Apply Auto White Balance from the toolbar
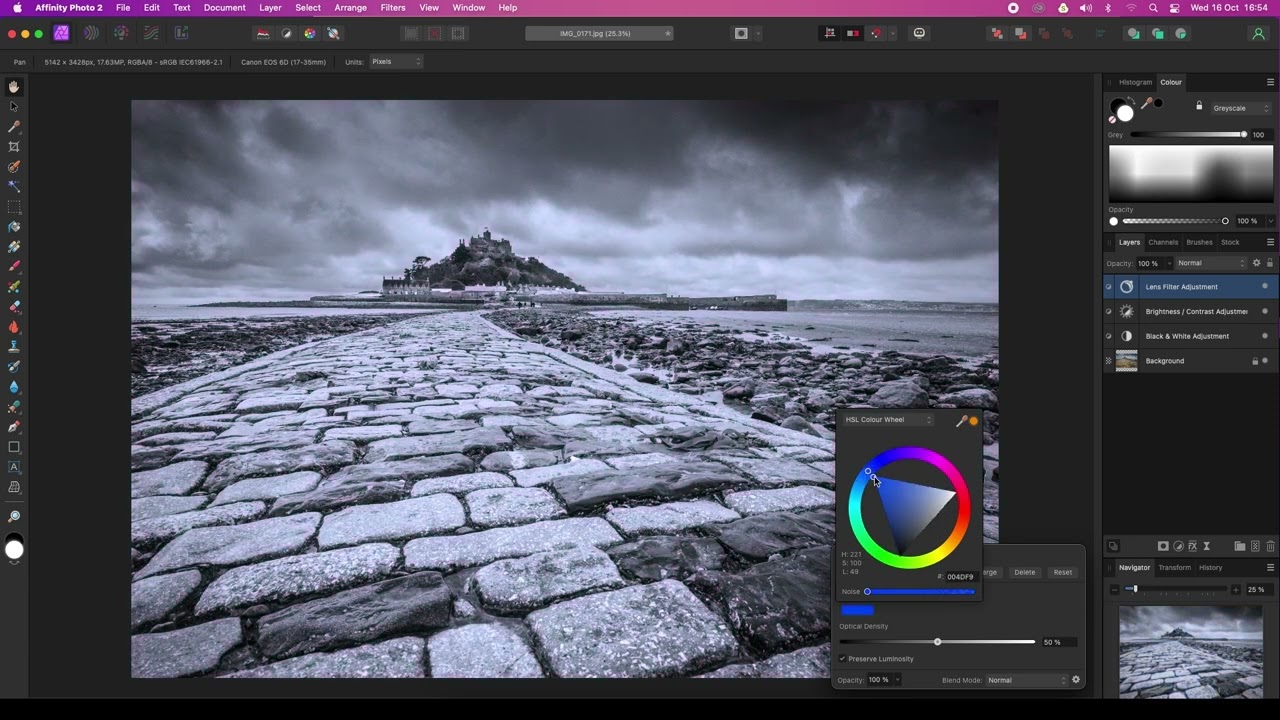The height and width of the screenshot is (720, 1280). [333, 33]
